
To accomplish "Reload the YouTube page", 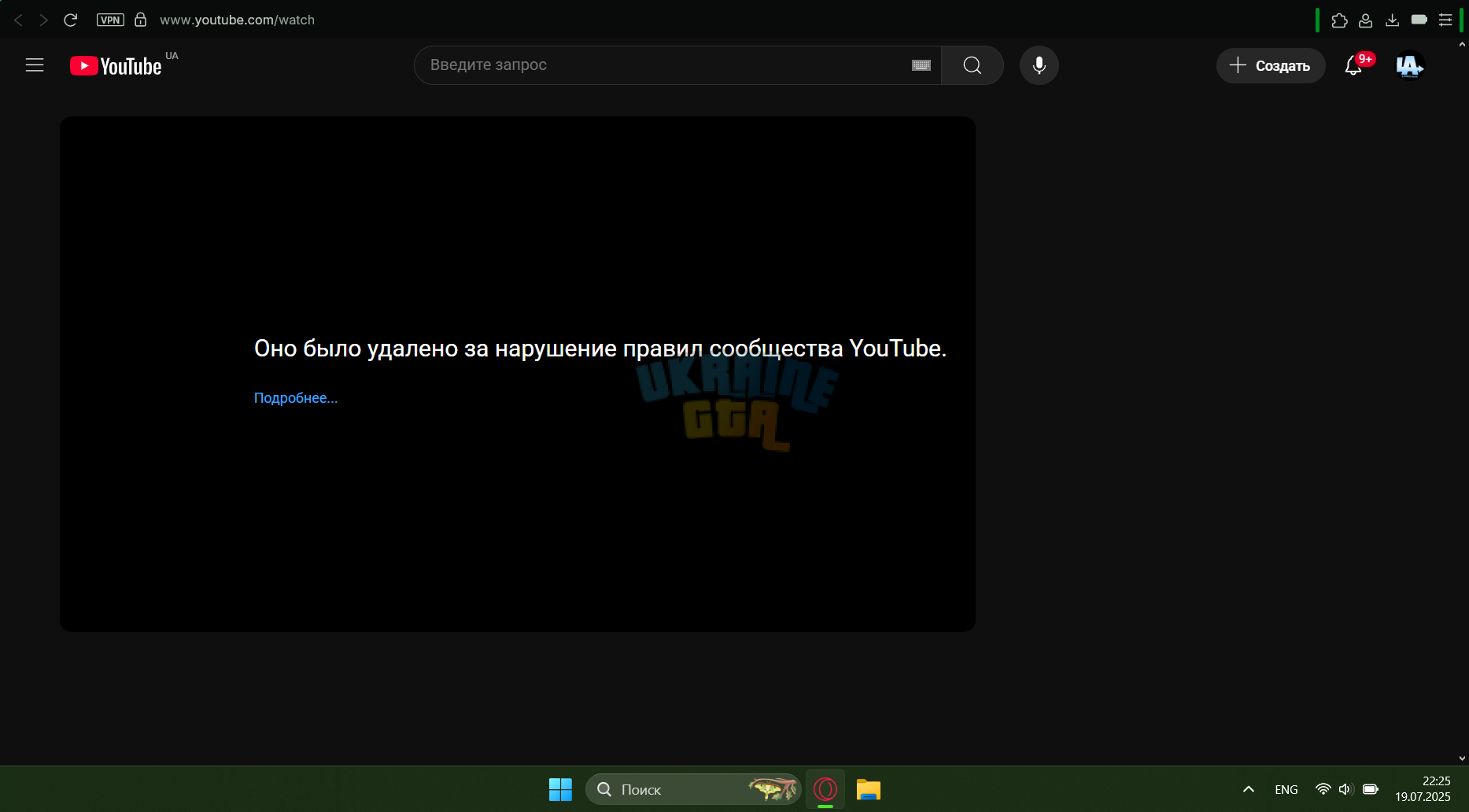I will 70,20.
